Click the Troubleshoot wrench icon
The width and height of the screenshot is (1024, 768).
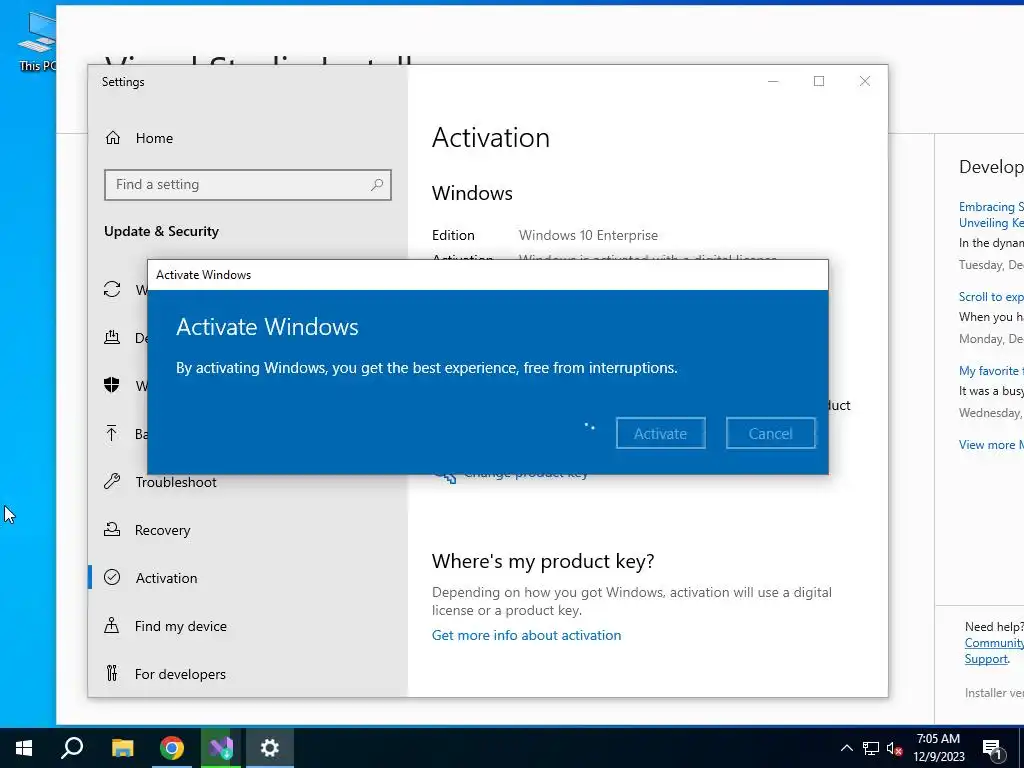click(112, 482)
